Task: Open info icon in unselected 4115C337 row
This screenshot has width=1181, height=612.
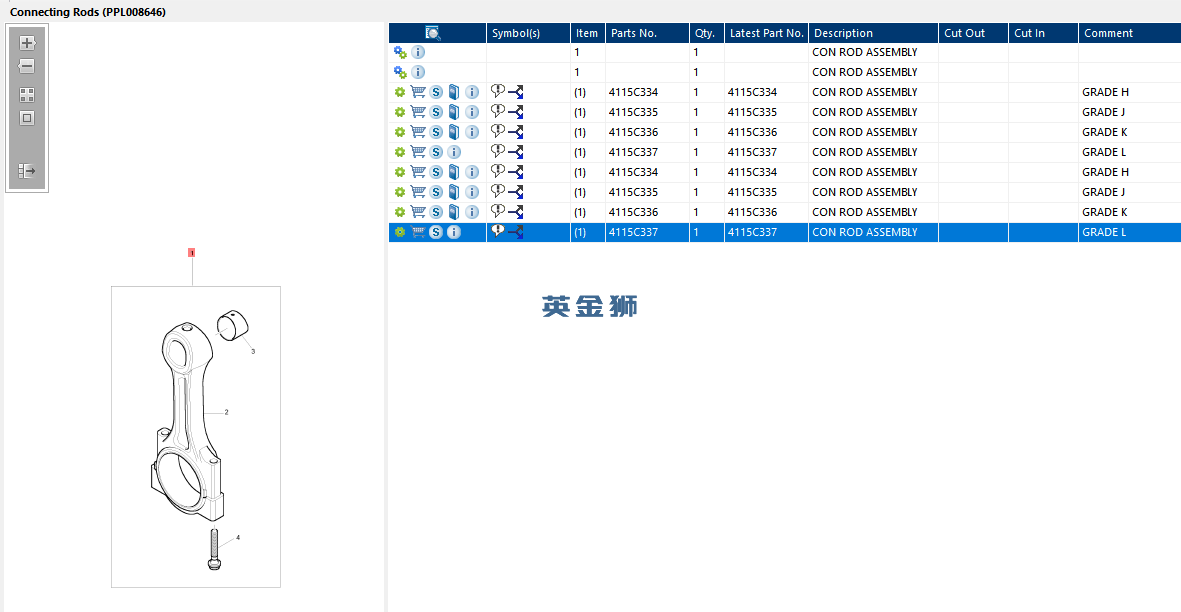Action: click(x=454, y=152)
